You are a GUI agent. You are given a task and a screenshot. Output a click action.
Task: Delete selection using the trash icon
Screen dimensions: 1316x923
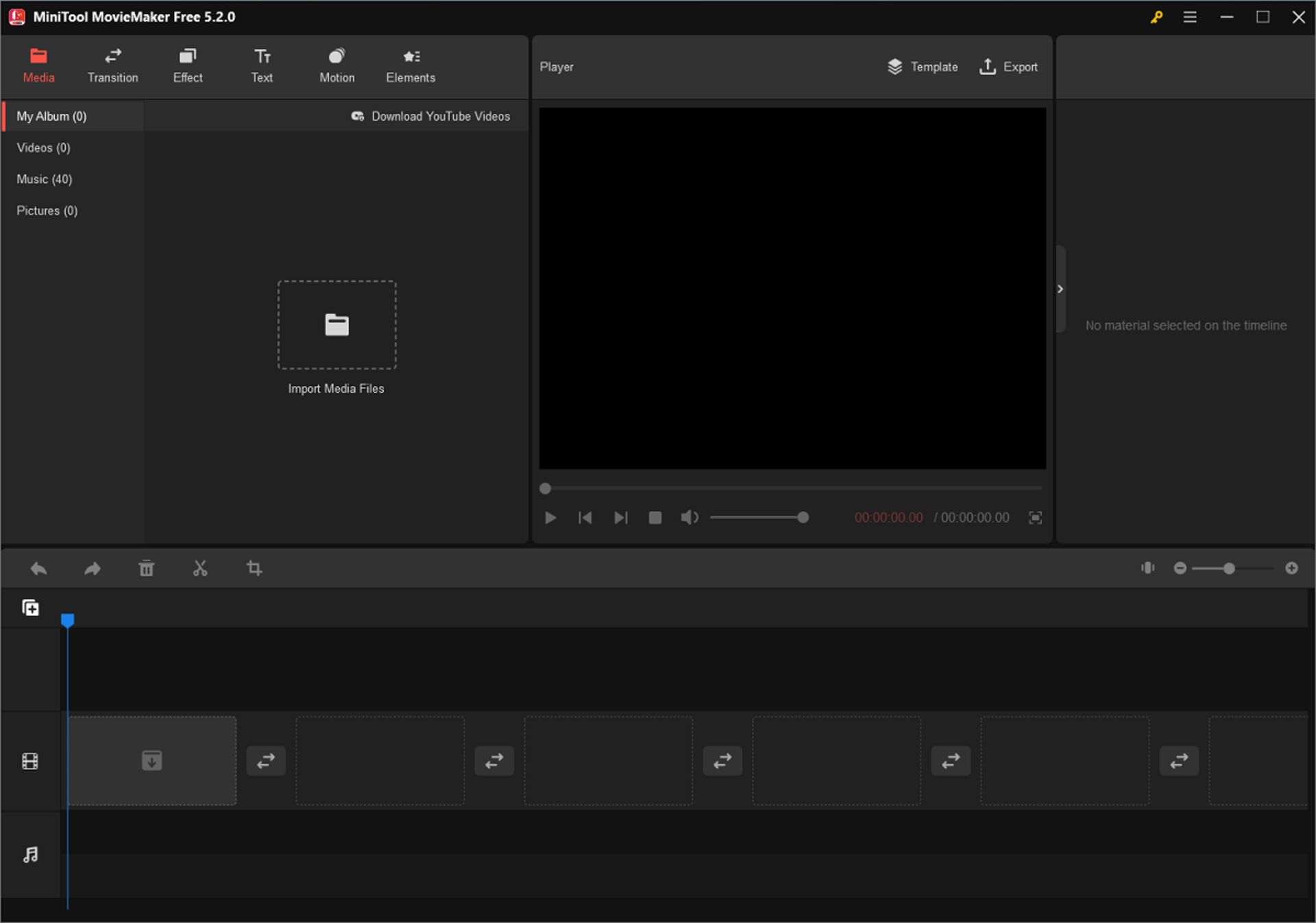click(x=146, y=568)
